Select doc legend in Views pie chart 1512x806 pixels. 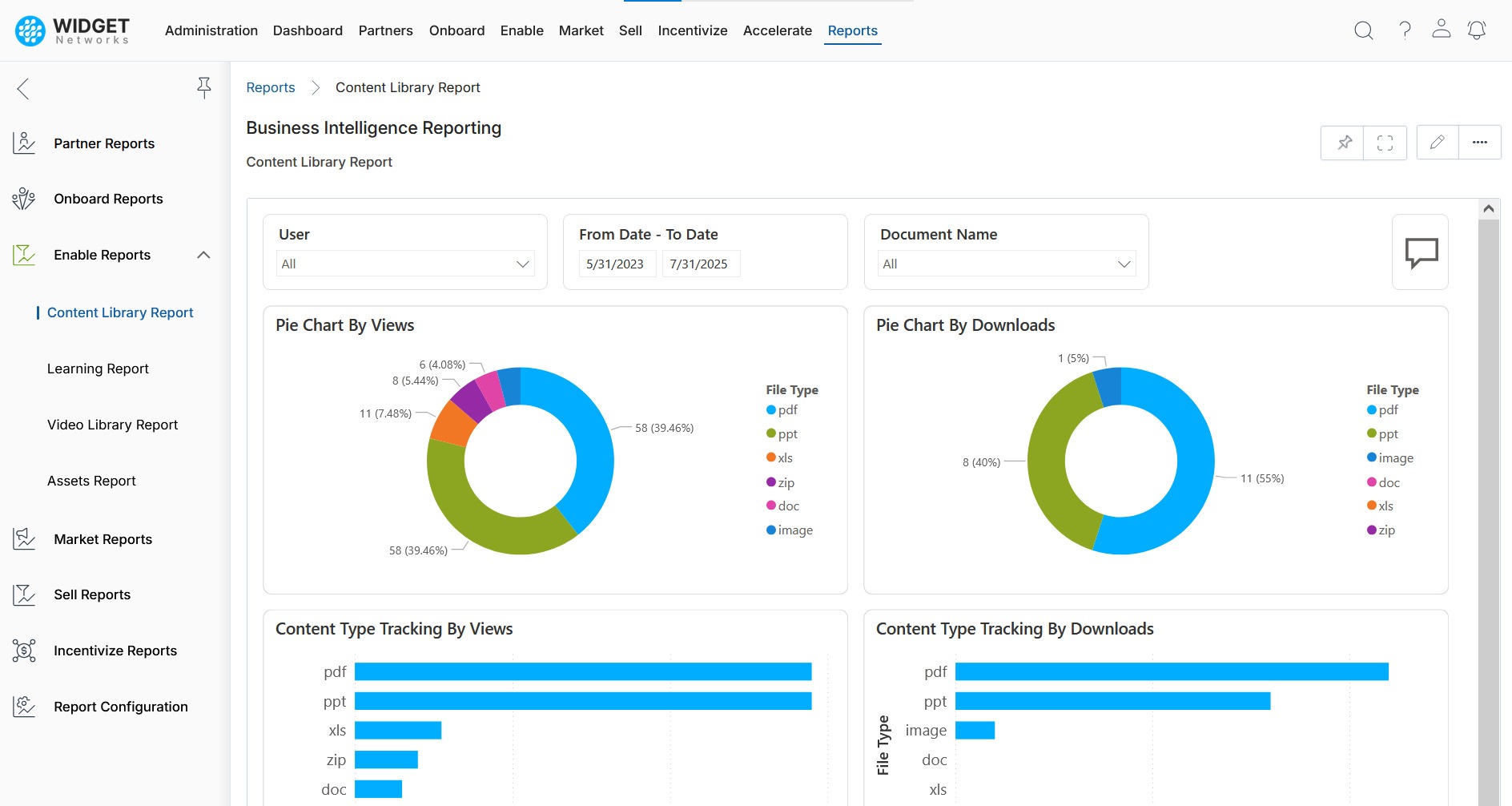pyautogui.click(x=783, y=506)
